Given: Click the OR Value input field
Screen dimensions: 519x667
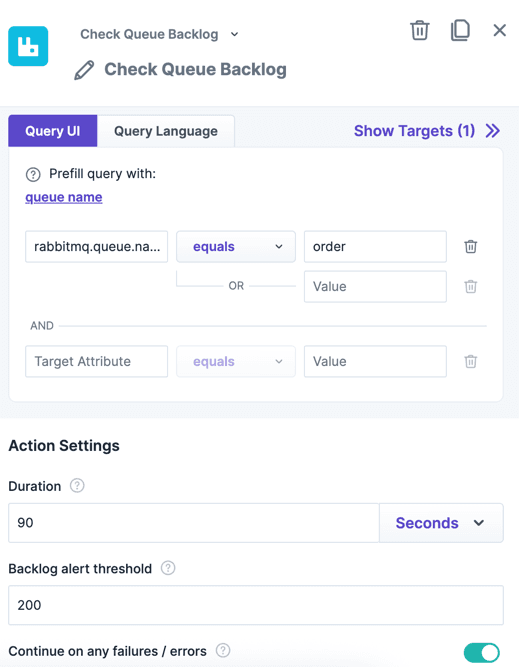Looking at the screenshot, I should coord(375,286).
